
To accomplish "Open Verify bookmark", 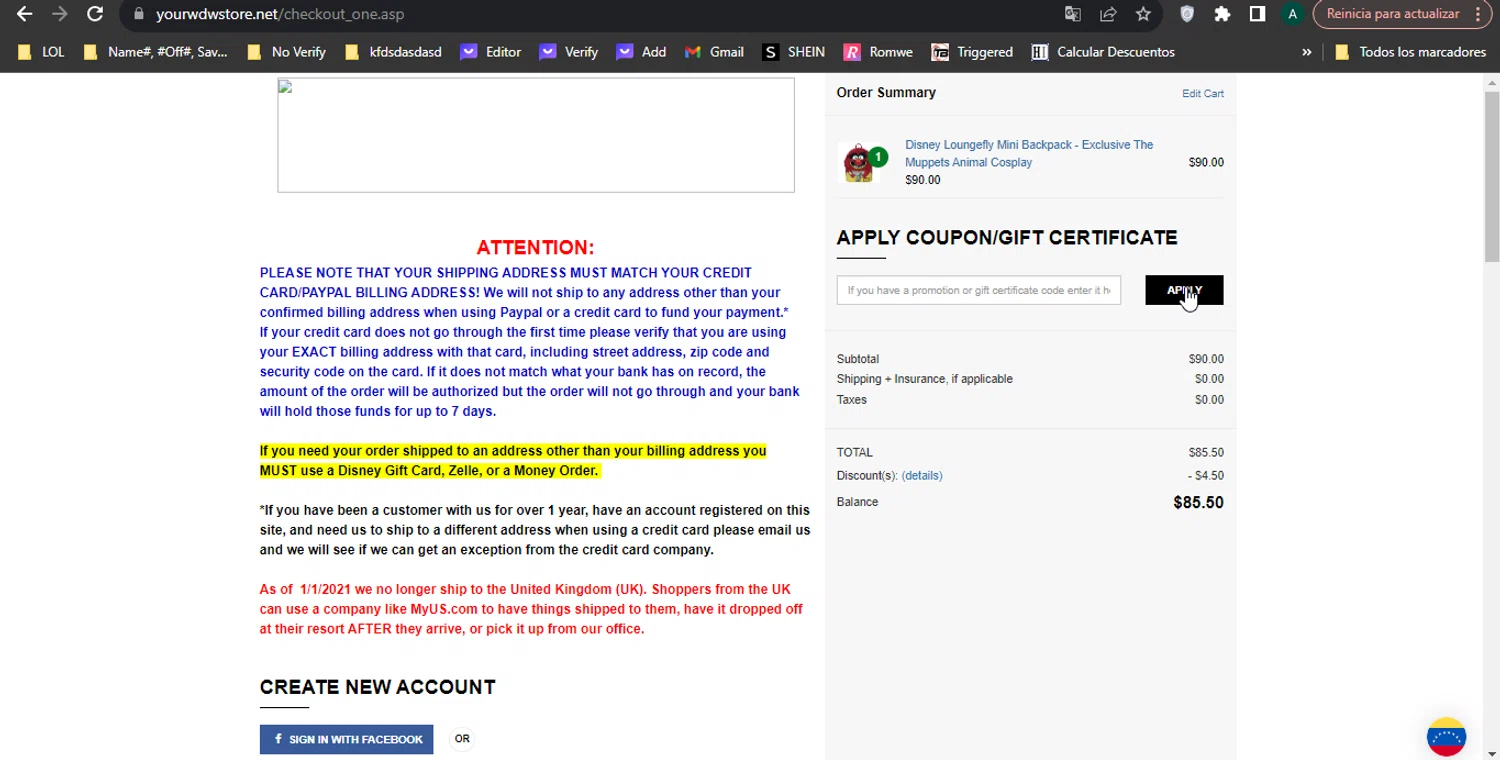I will (569, 52).
